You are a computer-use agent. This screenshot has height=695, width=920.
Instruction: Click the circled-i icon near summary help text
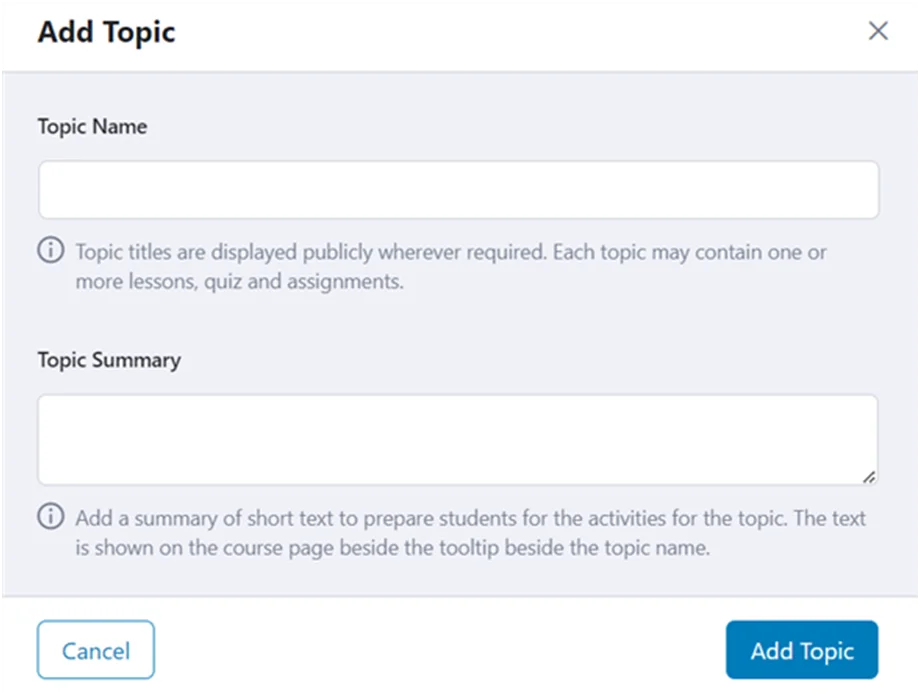point(50,517)
